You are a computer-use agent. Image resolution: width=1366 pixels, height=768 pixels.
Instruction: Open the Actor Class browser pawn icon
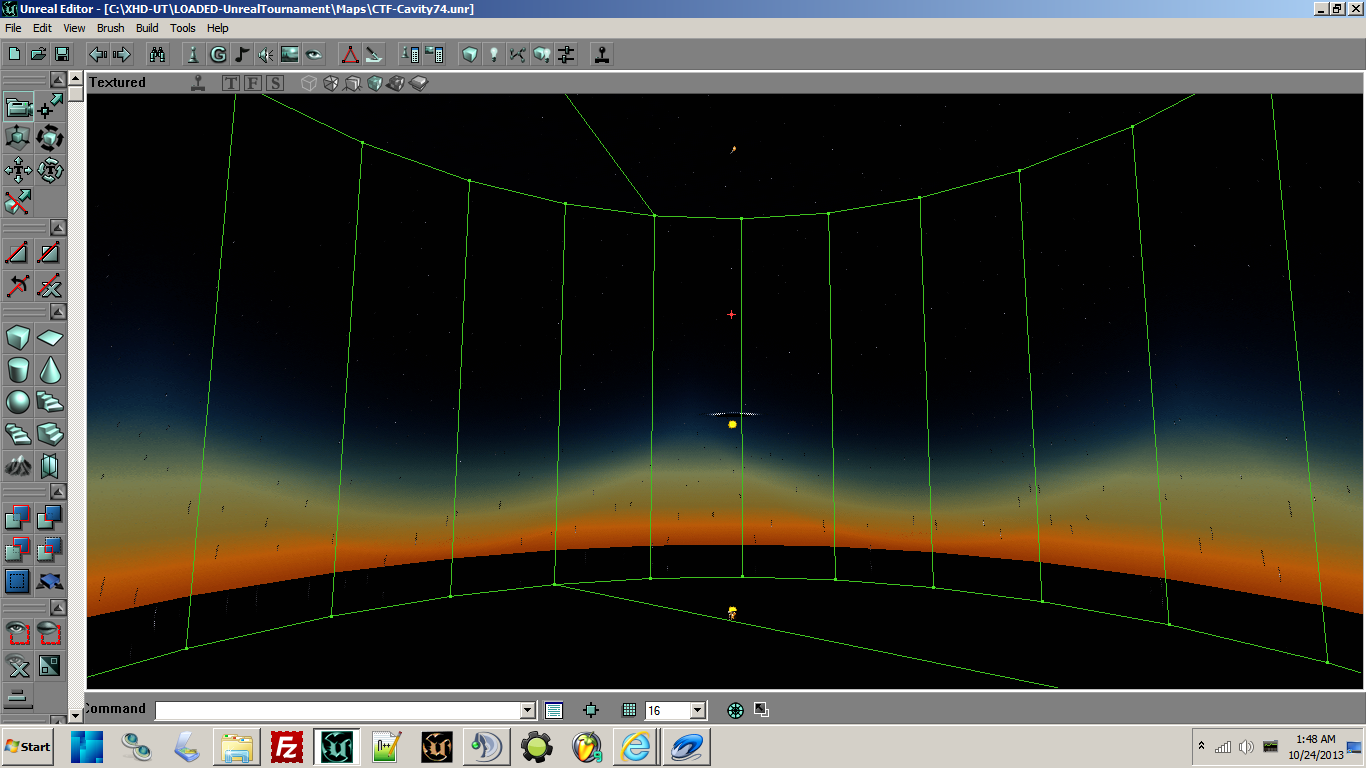pyautogui.click(x=194, y=54)
